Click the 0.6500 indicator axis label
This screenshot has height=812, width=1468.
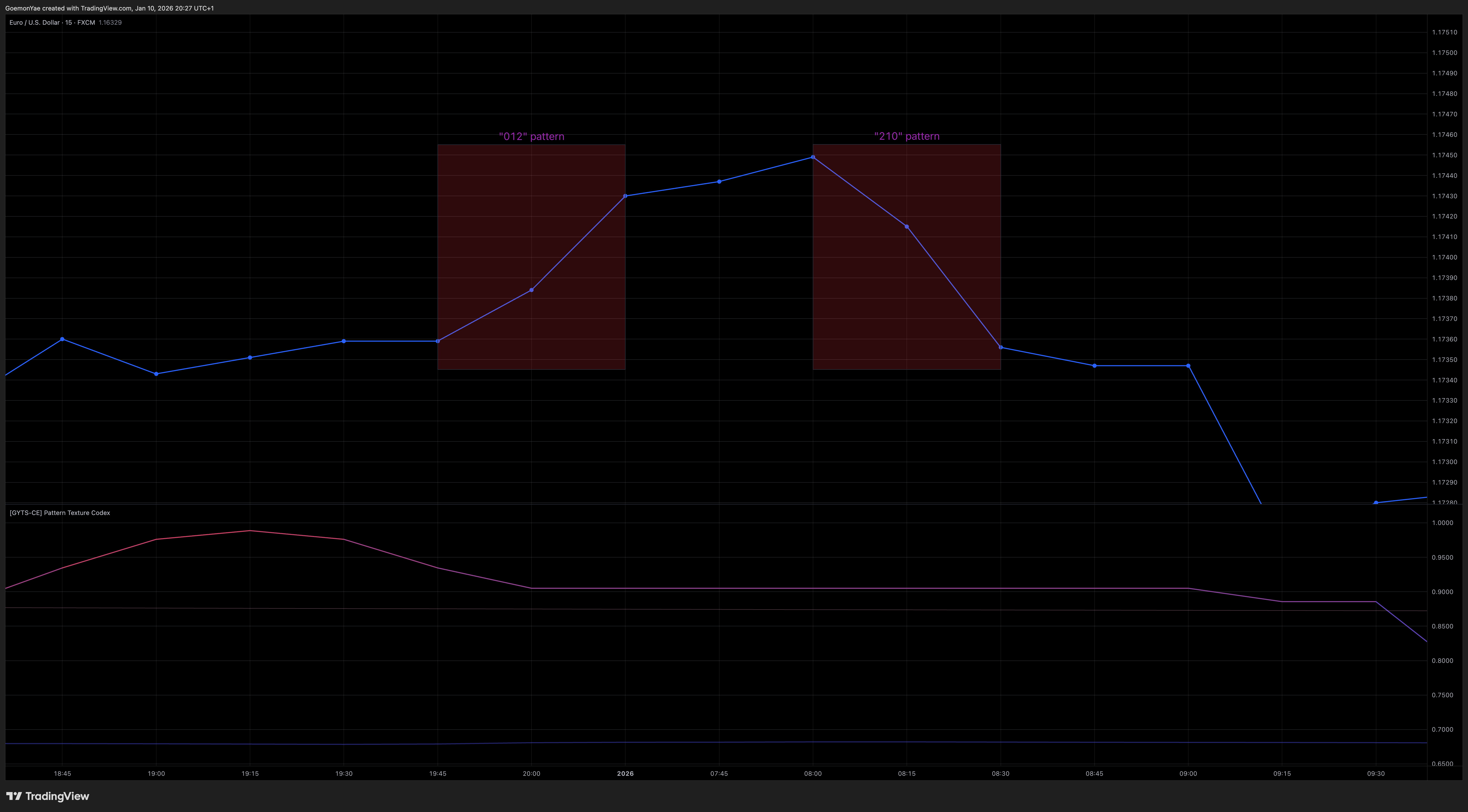coord(1442,764)
